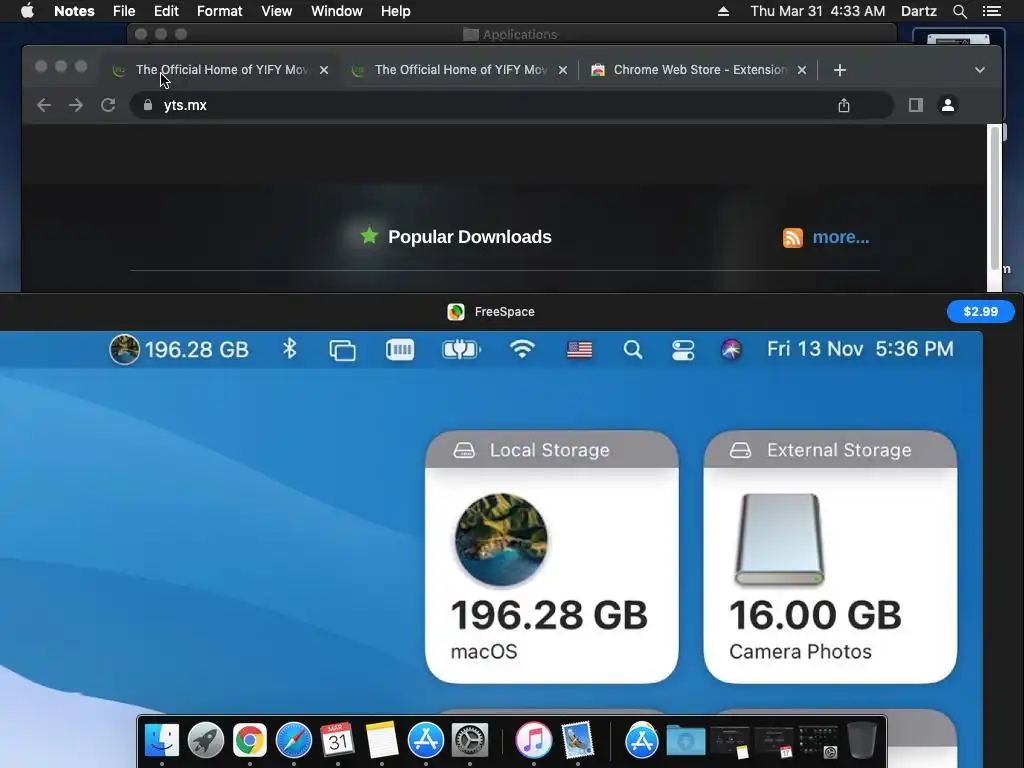Viewport: 1024px width, 768px height.
Task: View site info via lock icon
Action: pyautogui.click(x=148, y=105)
